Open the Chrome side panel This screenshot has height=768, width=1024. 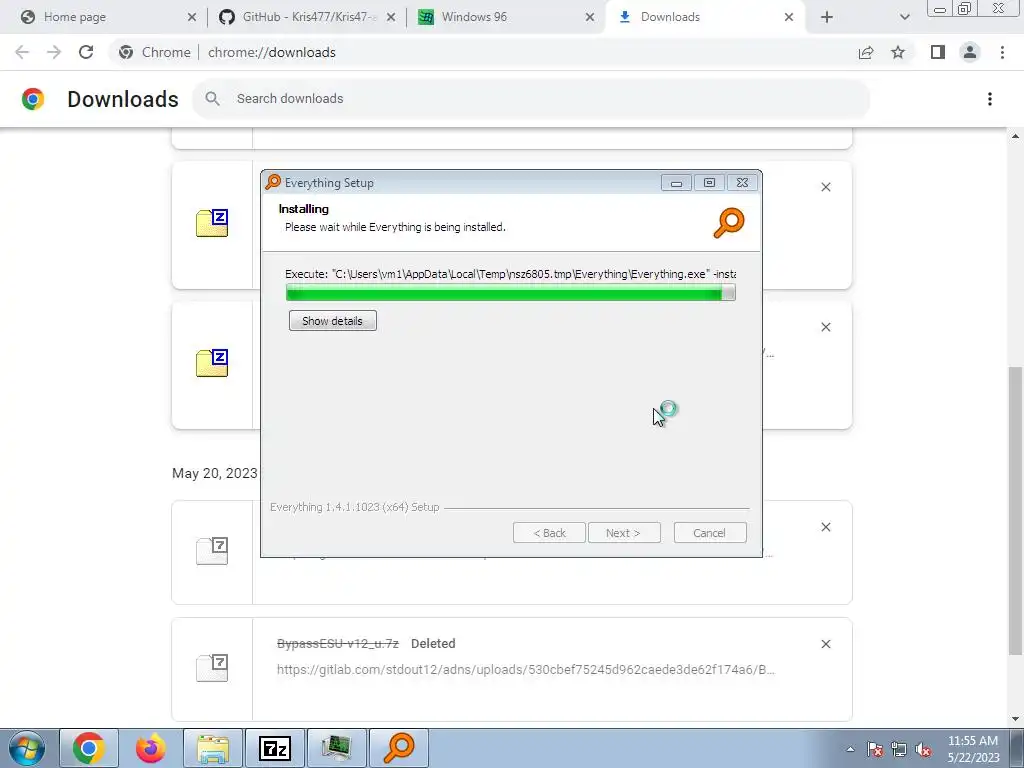[x=938, y=52]
